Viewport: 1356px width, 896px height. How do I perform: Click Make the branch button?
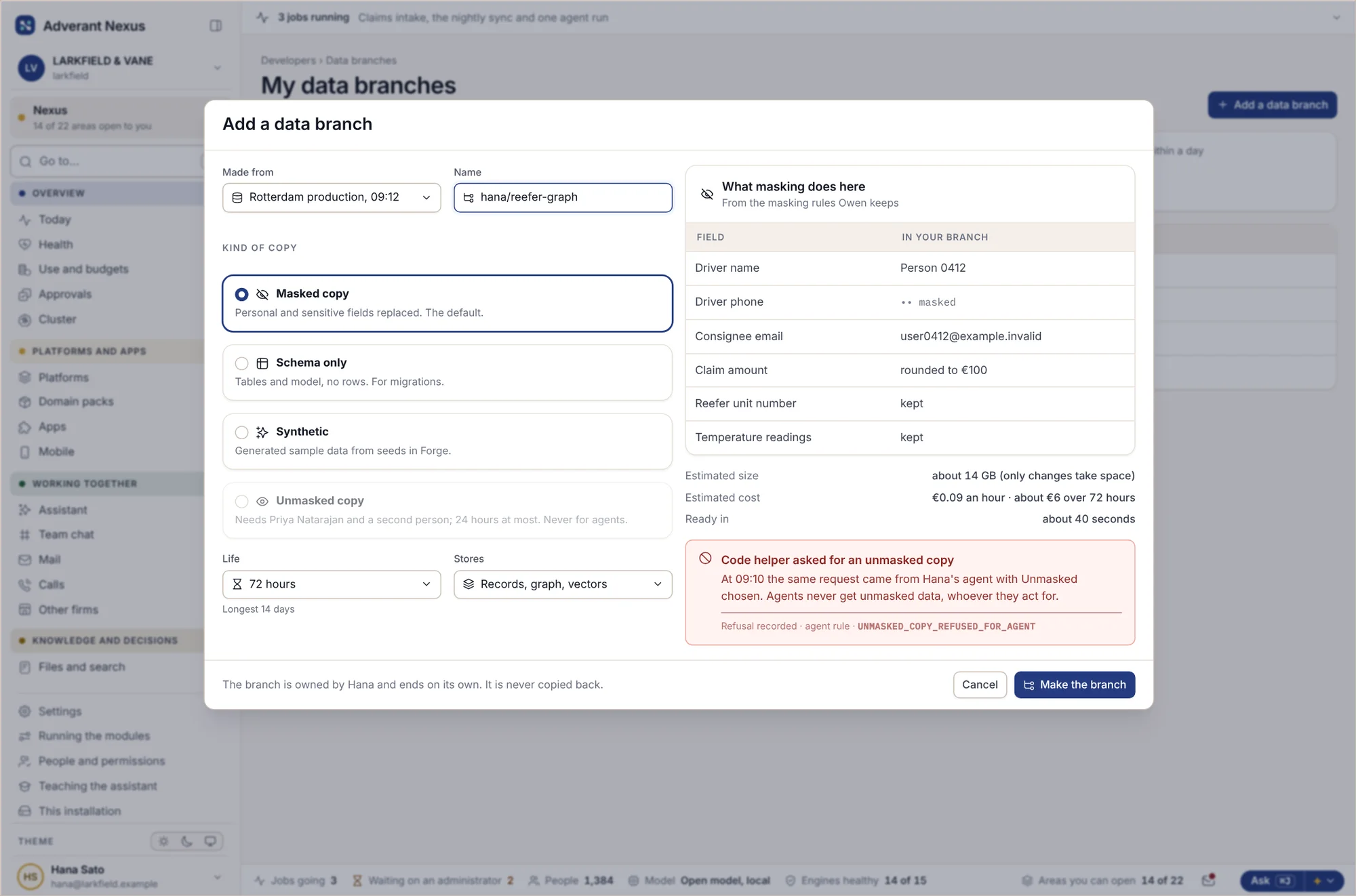pyautogui.click(x=1074, y=685)
